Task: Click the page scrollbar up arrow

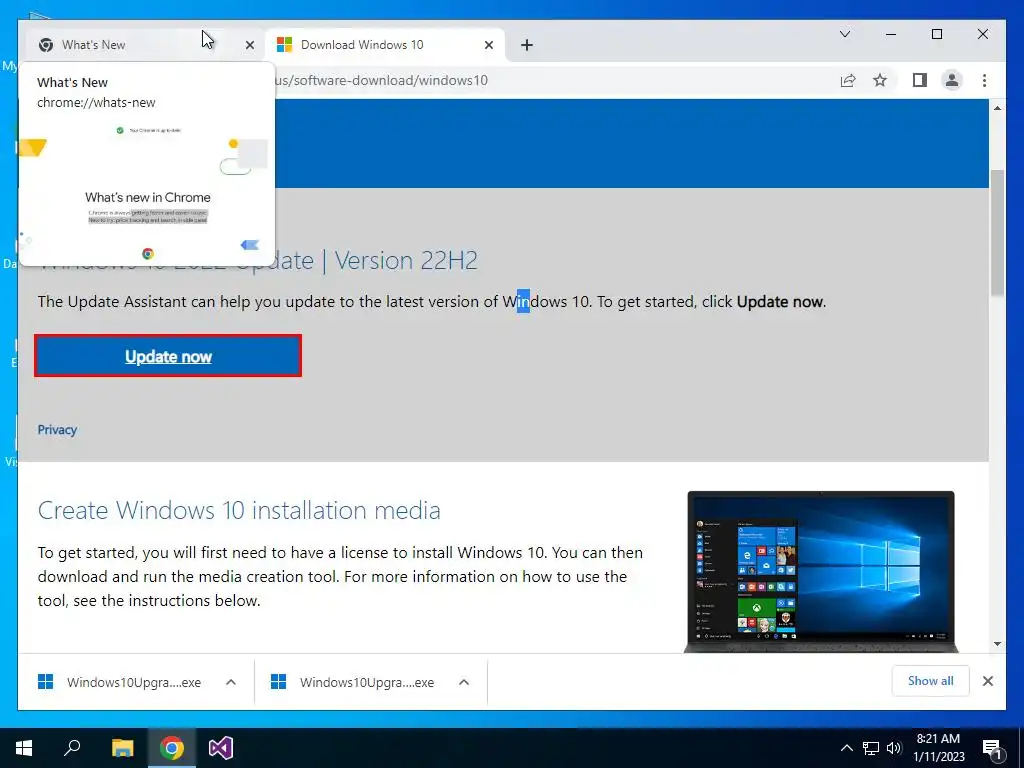Action: [997, 108]
